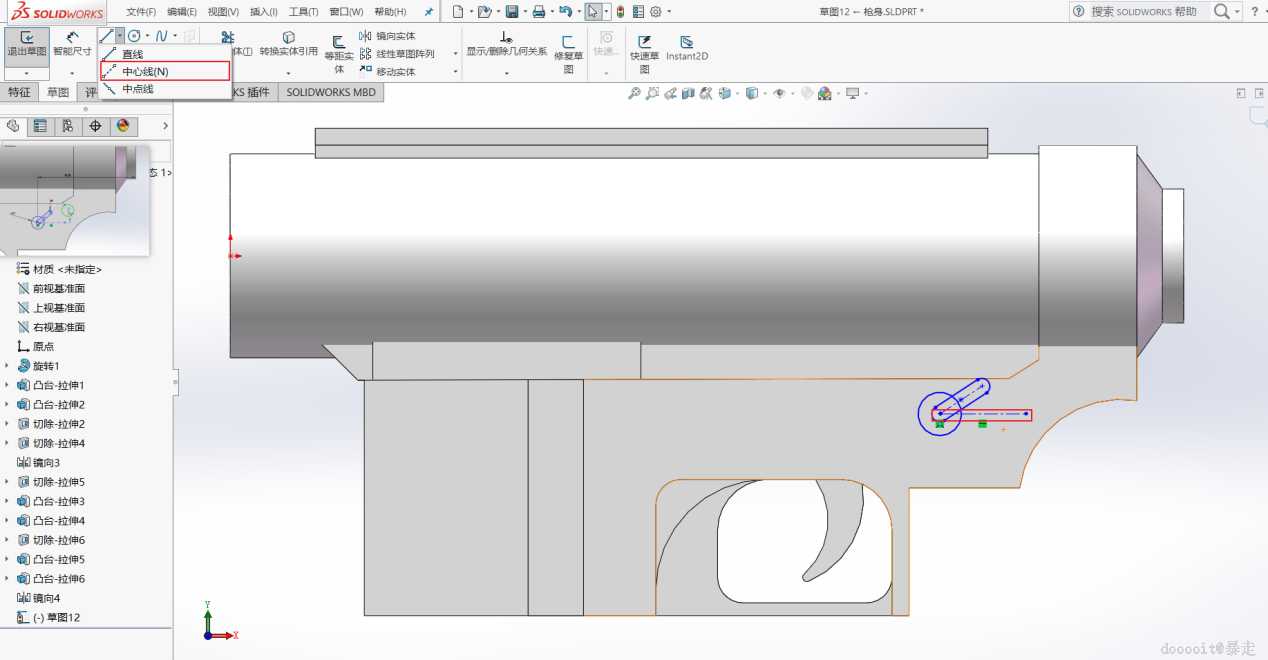
Task: Expand the 凸台-拉伸1 feature node
Action: click(x=8, y=386)
